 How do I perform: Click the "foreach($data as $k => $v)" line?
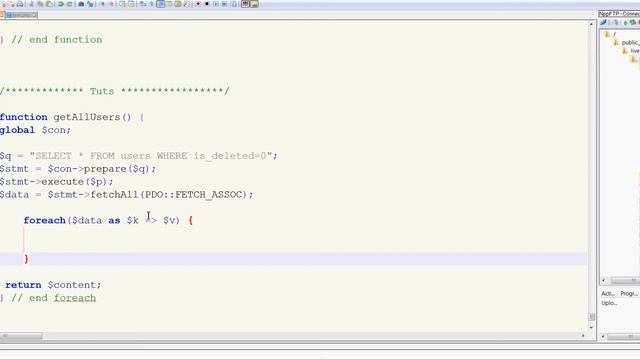[x=108, y=220]
